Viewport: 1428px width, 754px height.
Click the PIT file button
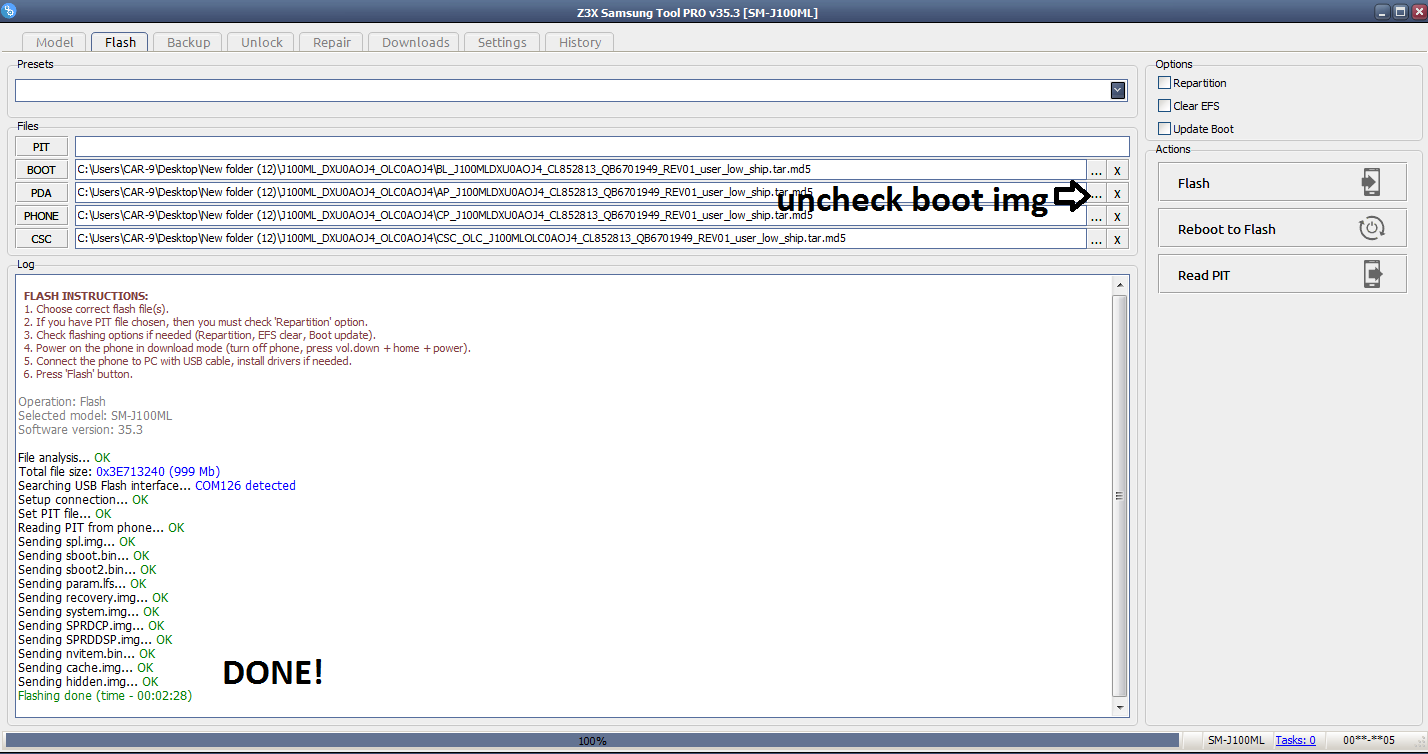pyautogui.click(x=41, y=147)
